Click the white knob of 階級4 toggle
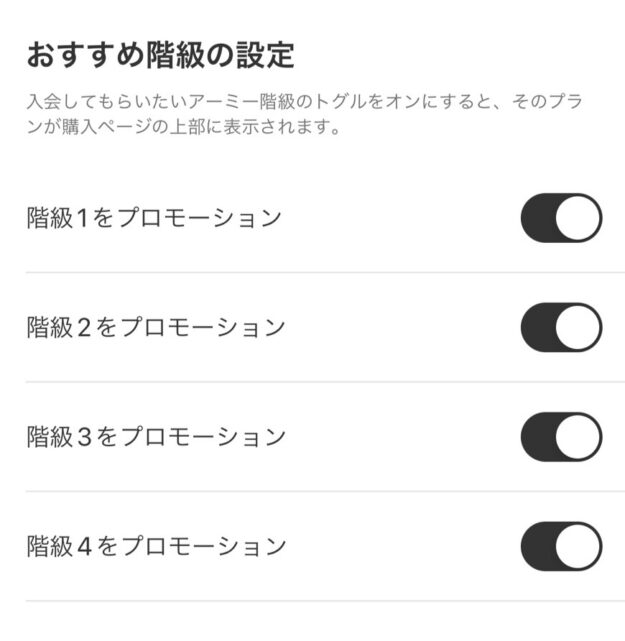Viewport: 625px width, 641px height. tap(578, 547)
